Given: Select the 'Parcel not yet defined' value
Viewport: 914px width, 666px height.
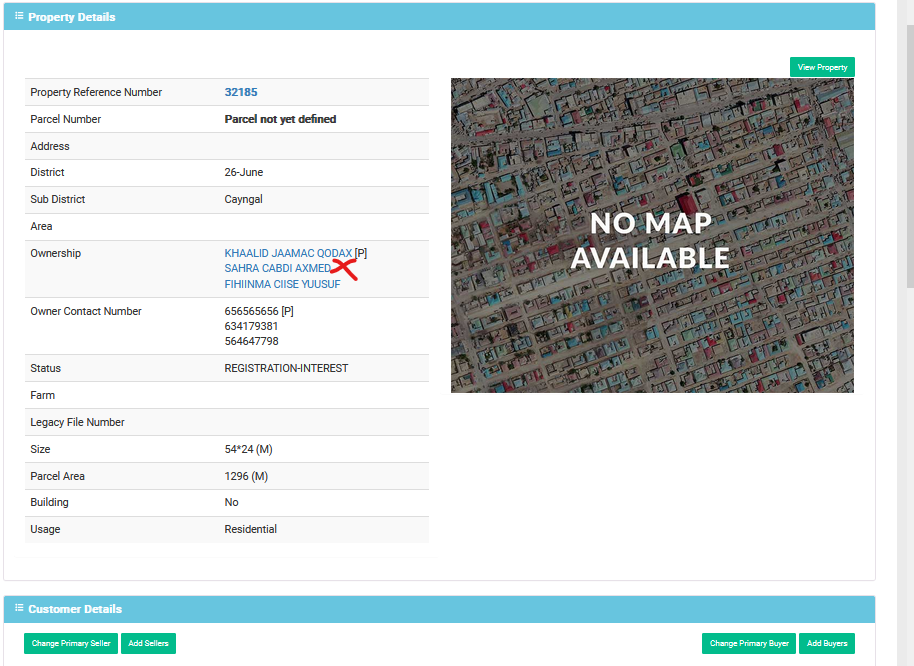Looking at the screenshot, I should point(280,119).
